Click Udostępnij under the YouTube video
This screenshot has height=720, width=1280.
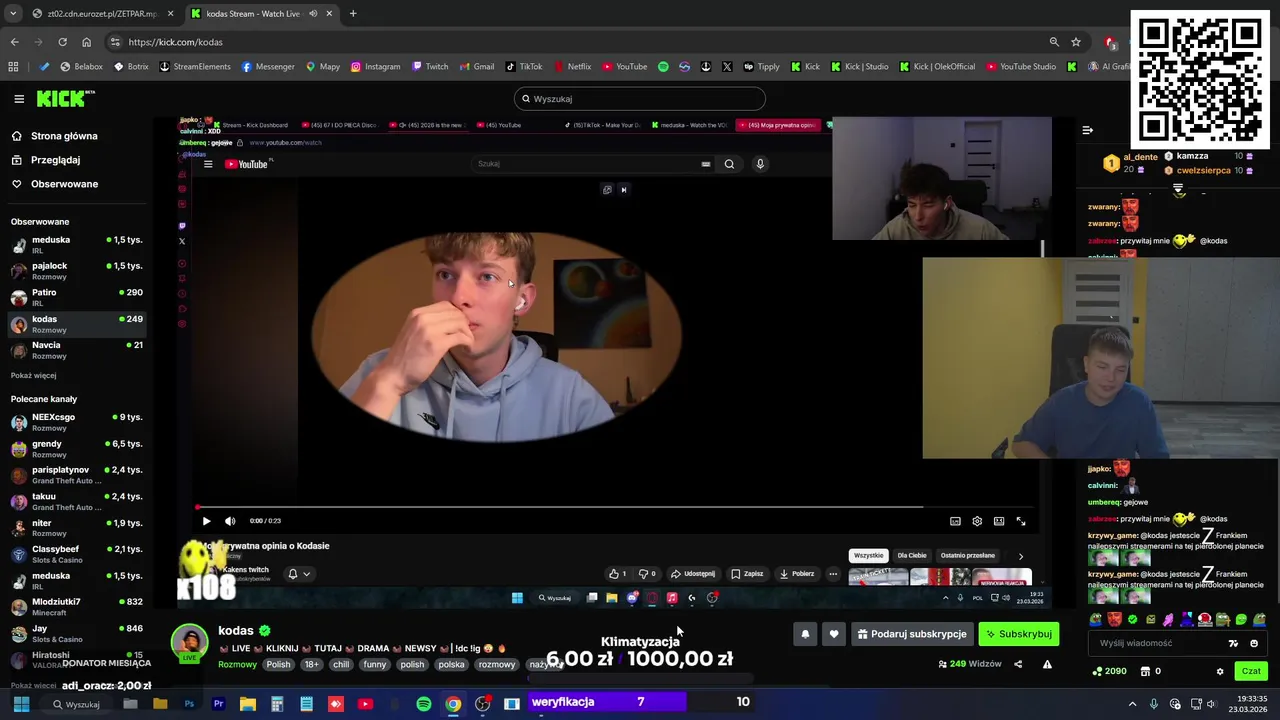pyautogui.click(x=693, y=574)
